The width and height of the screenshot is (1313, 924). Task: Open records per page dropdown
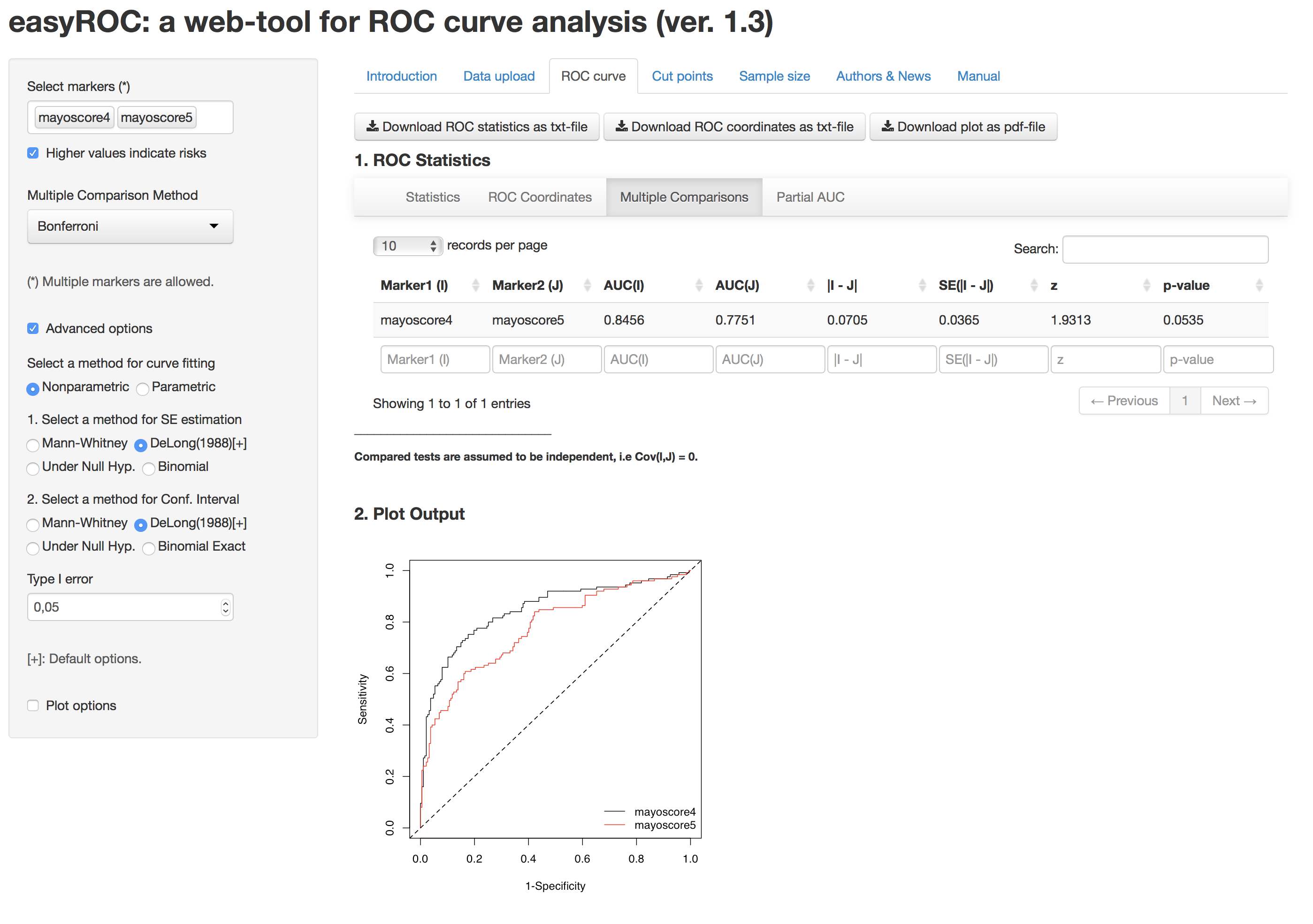pos(407,246)
